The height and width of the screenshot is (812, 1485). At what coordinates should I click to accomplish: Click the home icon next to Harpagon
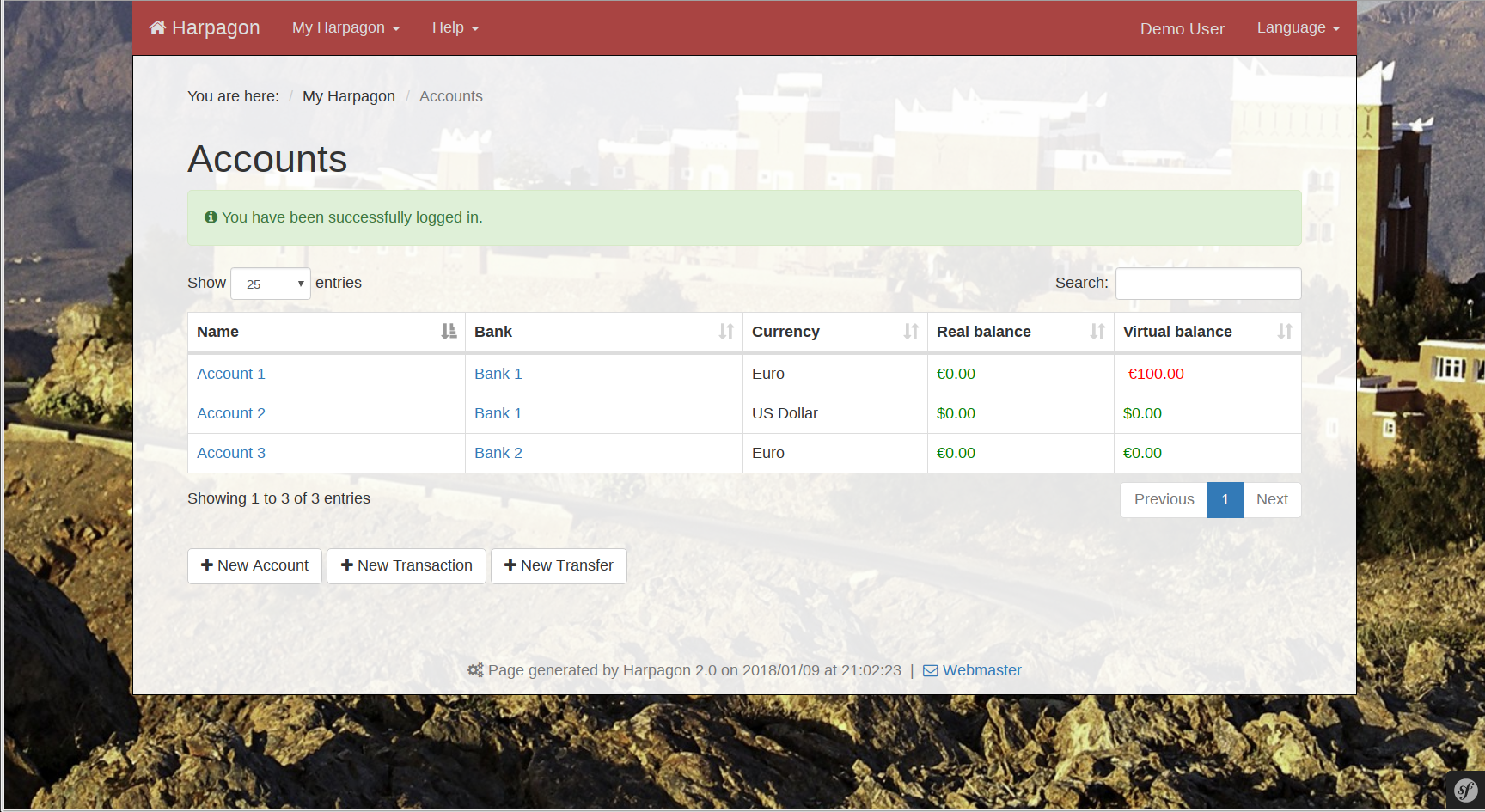157,26
